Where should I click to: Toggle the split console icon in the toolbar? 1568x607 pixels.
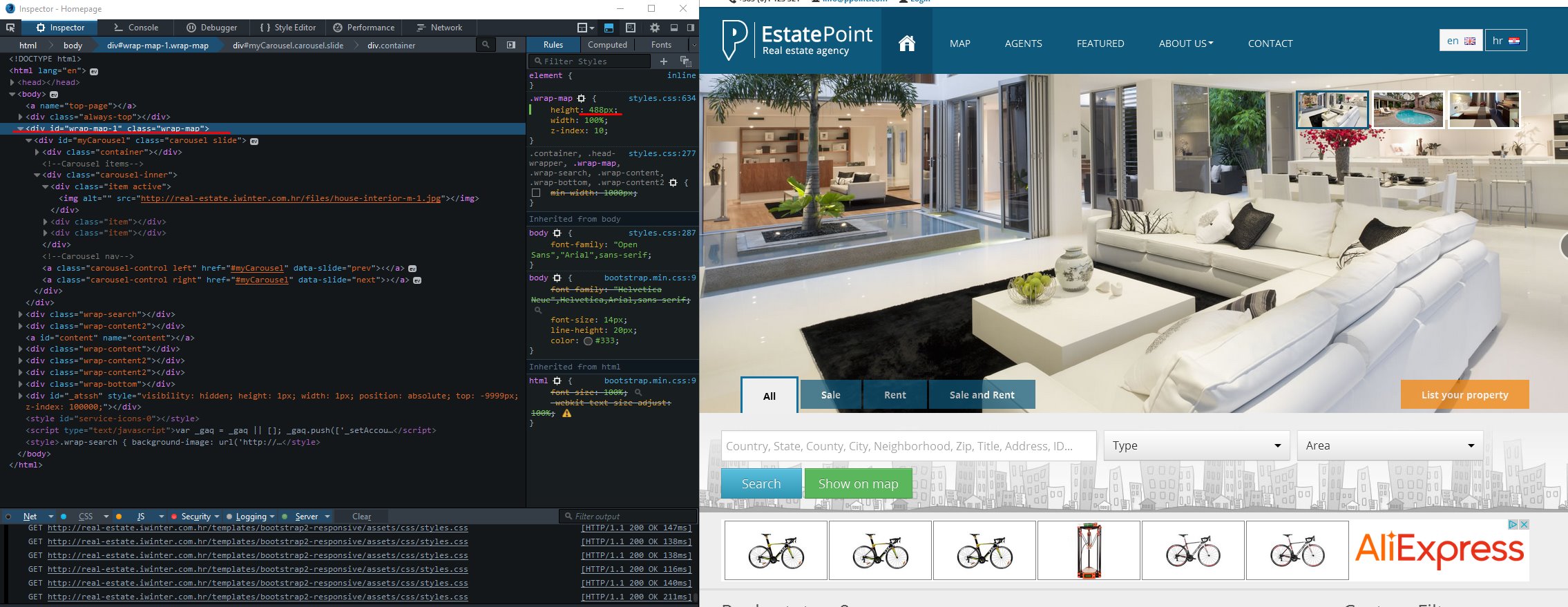(609, 28)
